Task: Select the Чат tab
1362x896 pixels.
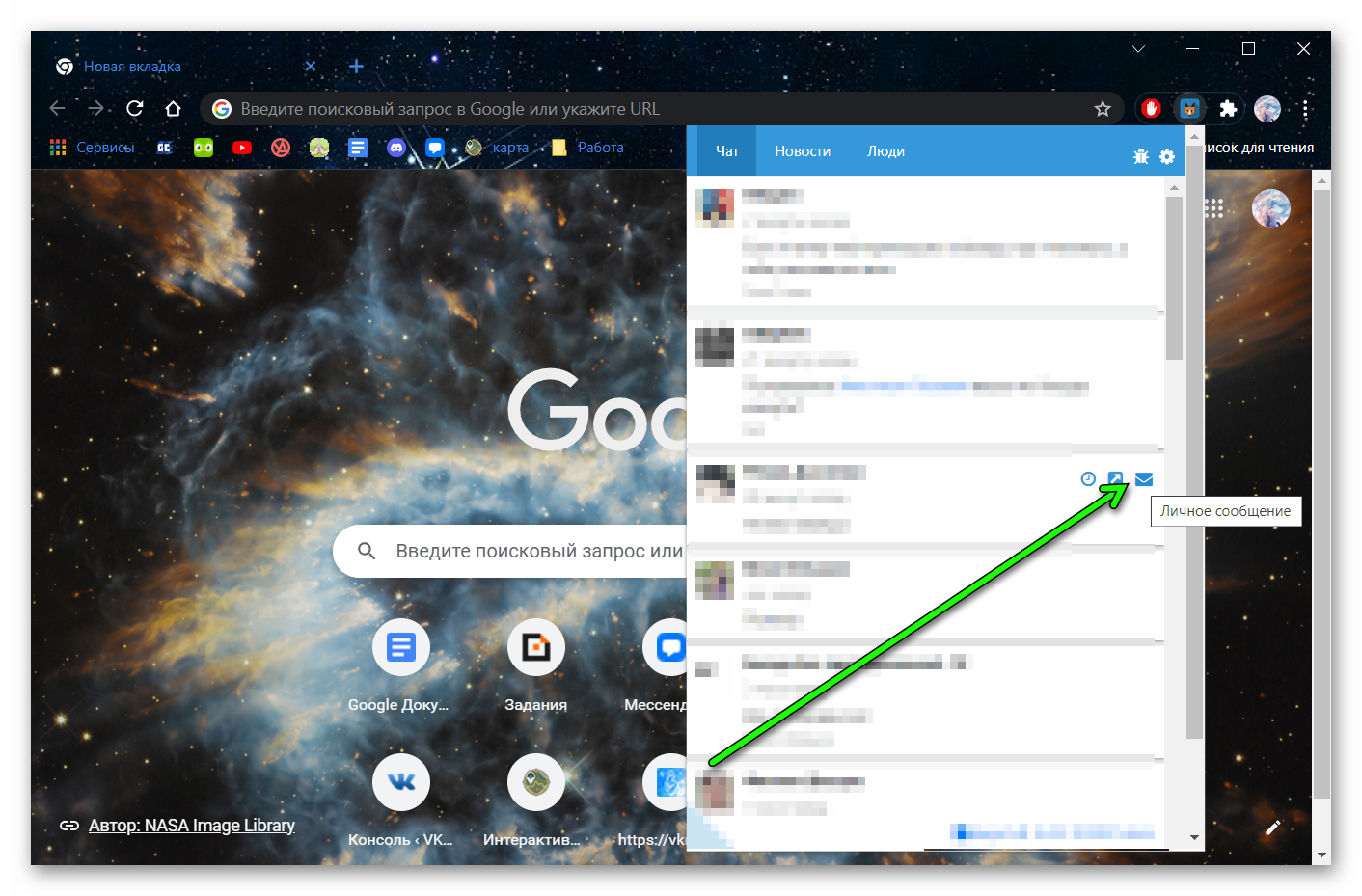Action: [727, 151]
